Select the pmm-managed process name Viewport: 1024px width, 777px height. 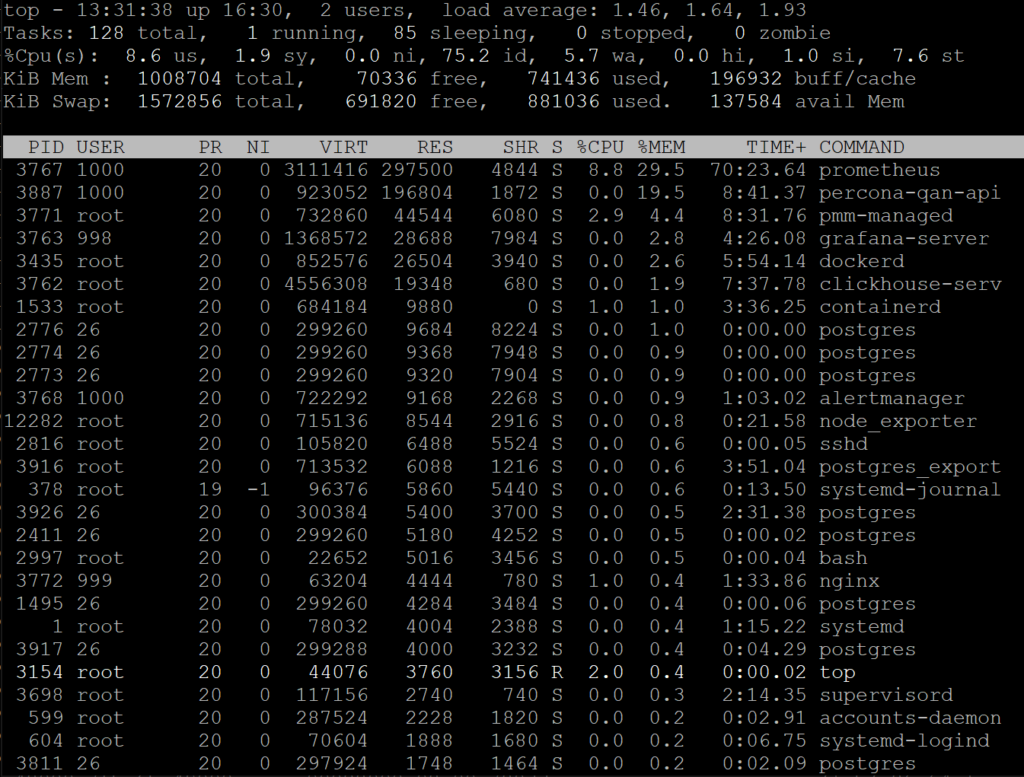coord(885,216)
